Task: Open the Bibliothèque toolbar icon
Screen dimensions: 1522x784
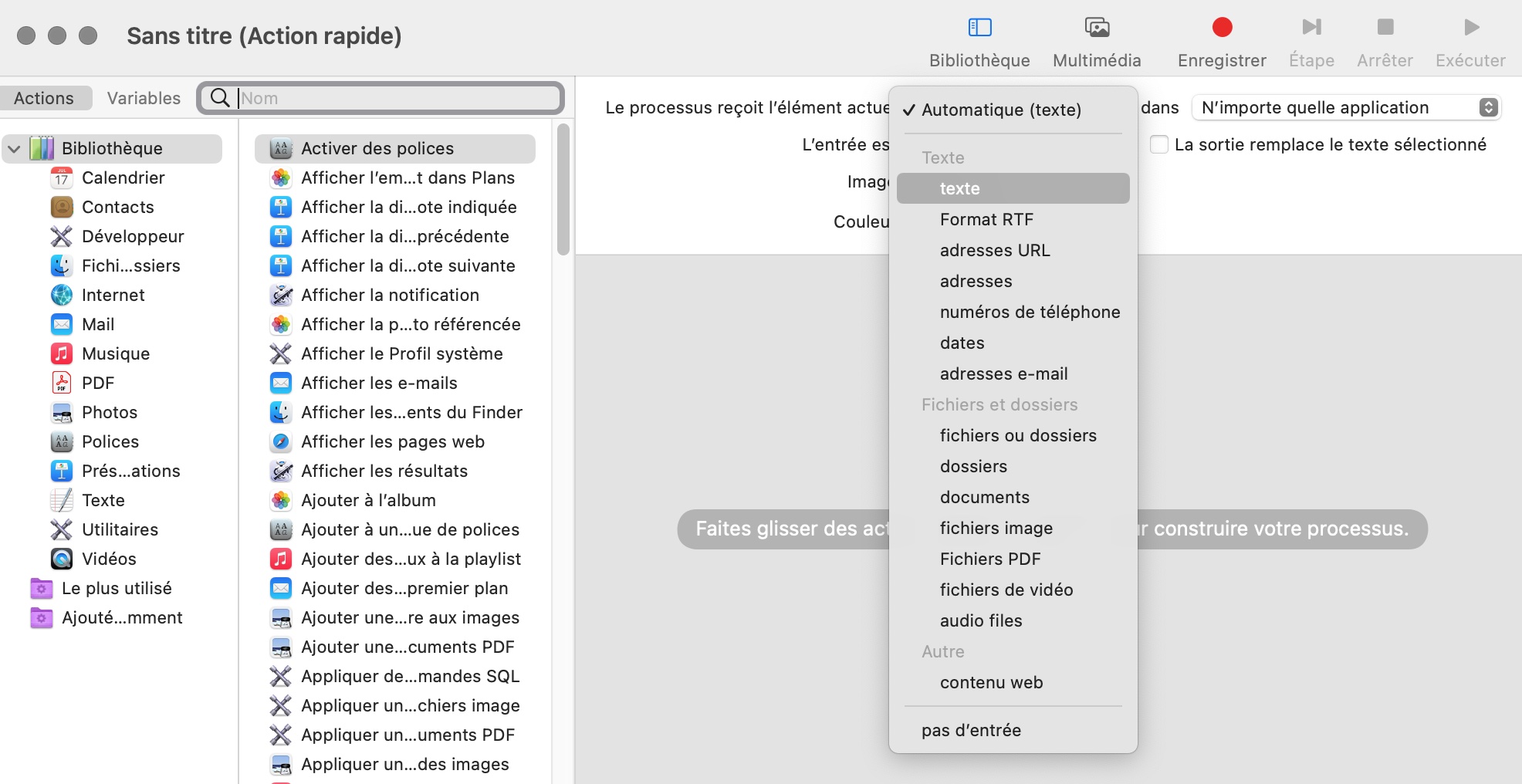Action: coord(979,28)
